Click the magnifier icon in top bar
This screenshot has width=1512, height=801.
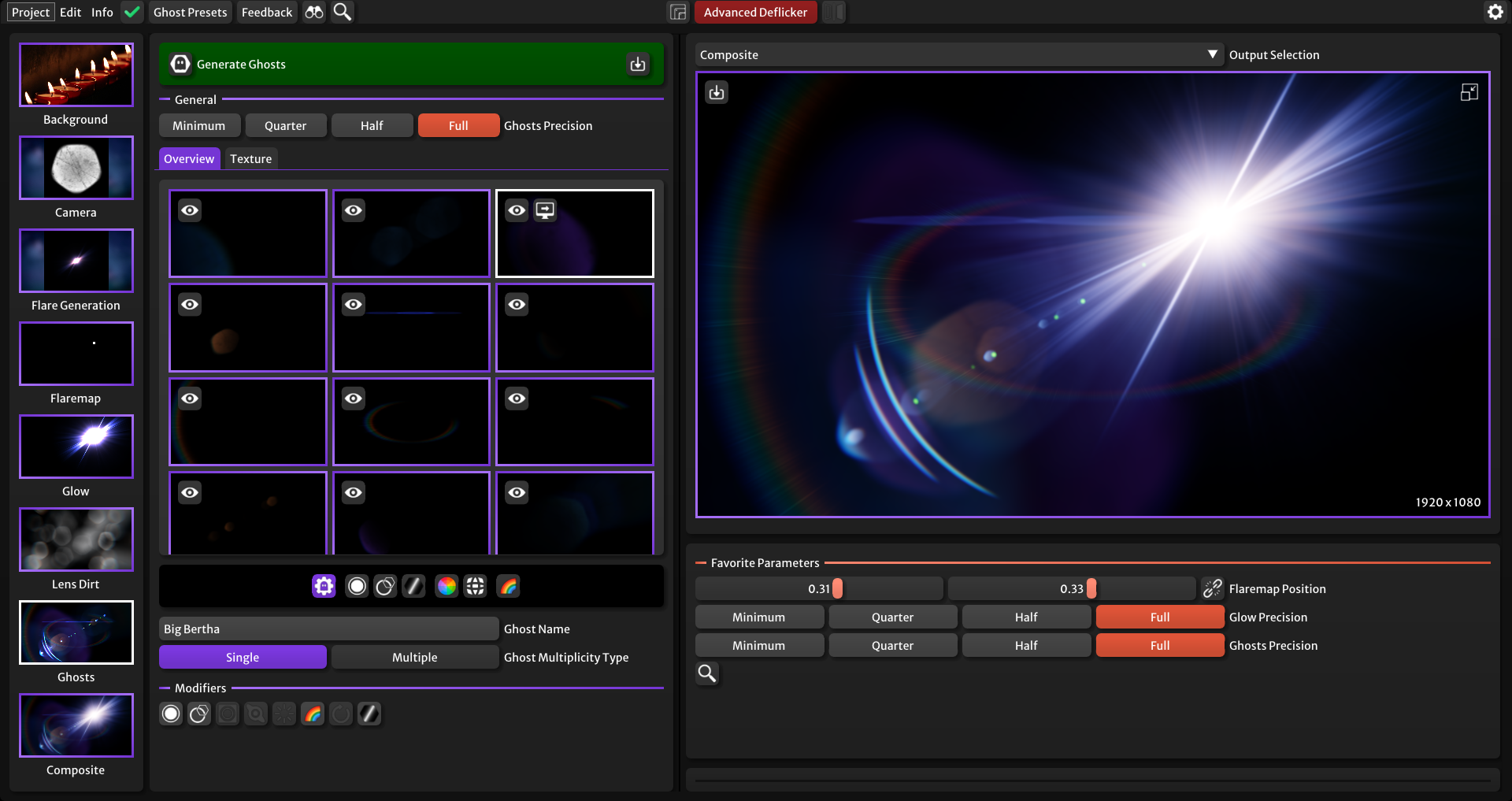point(343,12)
